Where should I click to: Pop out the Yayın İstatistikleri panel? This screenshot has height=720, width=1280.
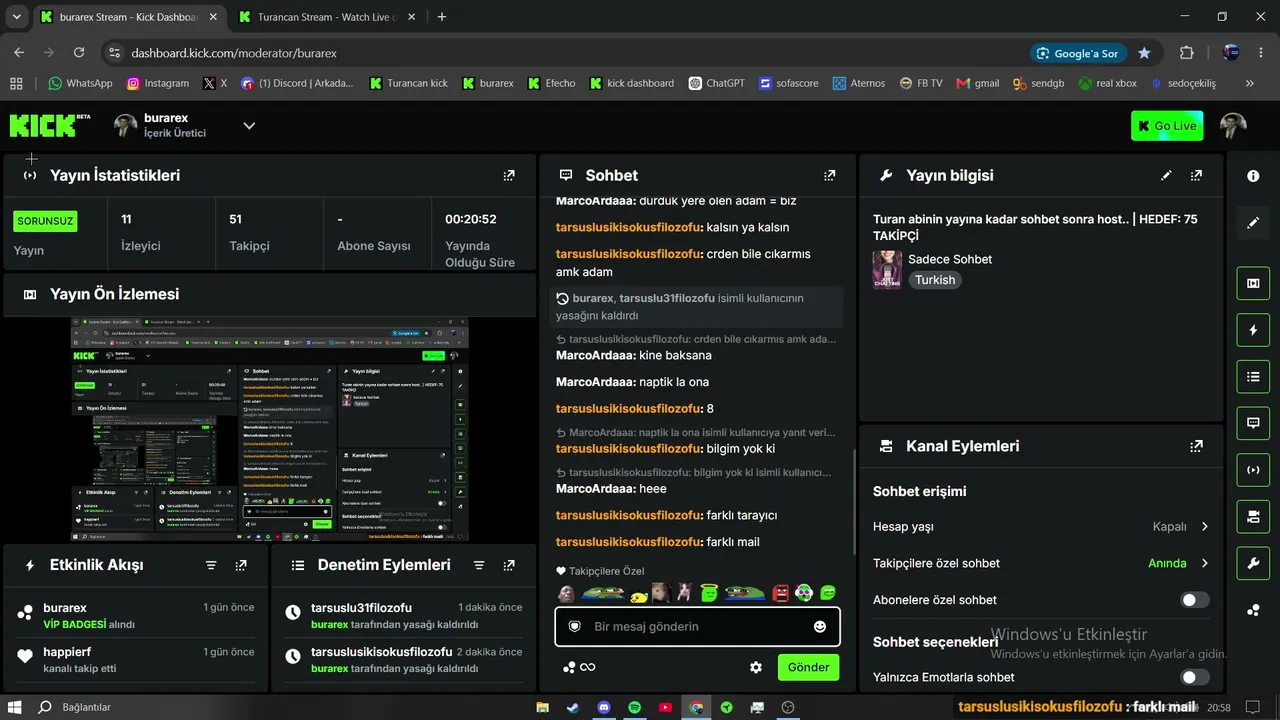point(509,175)
